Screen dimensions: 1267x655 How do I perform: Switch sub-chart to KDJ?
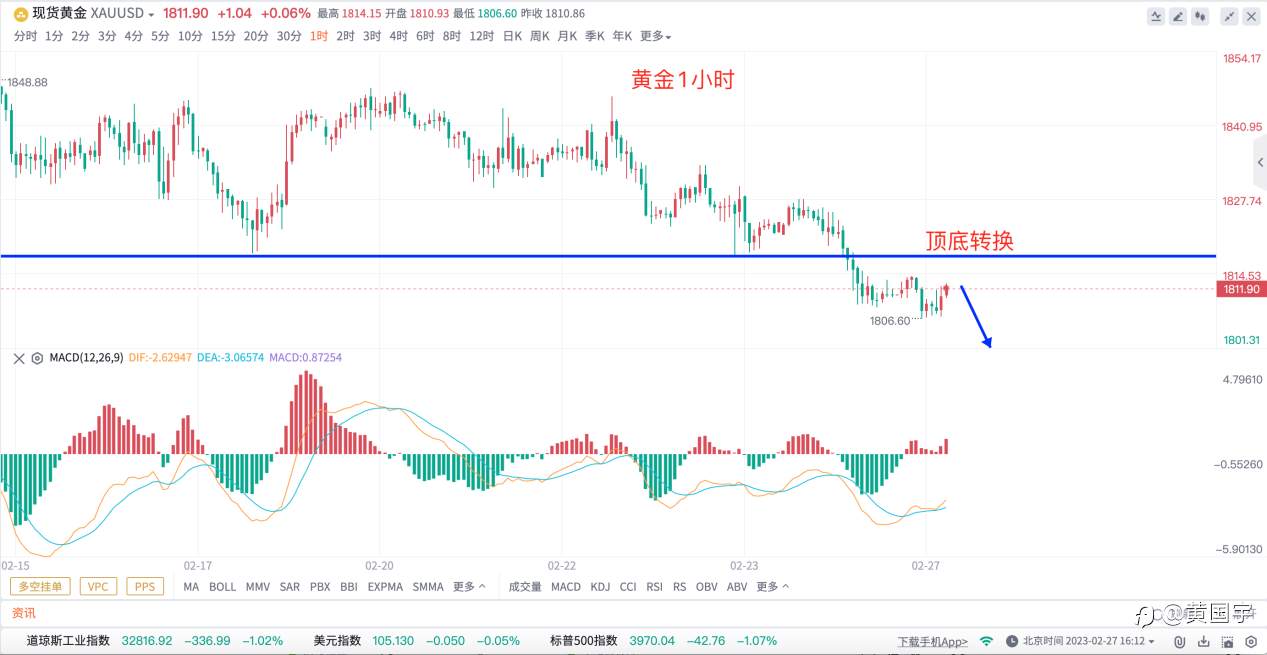(600, 587)
